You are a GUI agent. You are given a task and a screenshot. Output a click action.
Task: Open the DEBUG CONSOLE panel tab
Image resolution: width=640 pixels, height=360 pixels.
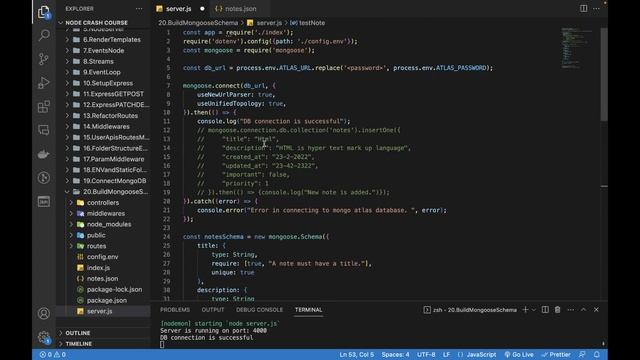259,310
